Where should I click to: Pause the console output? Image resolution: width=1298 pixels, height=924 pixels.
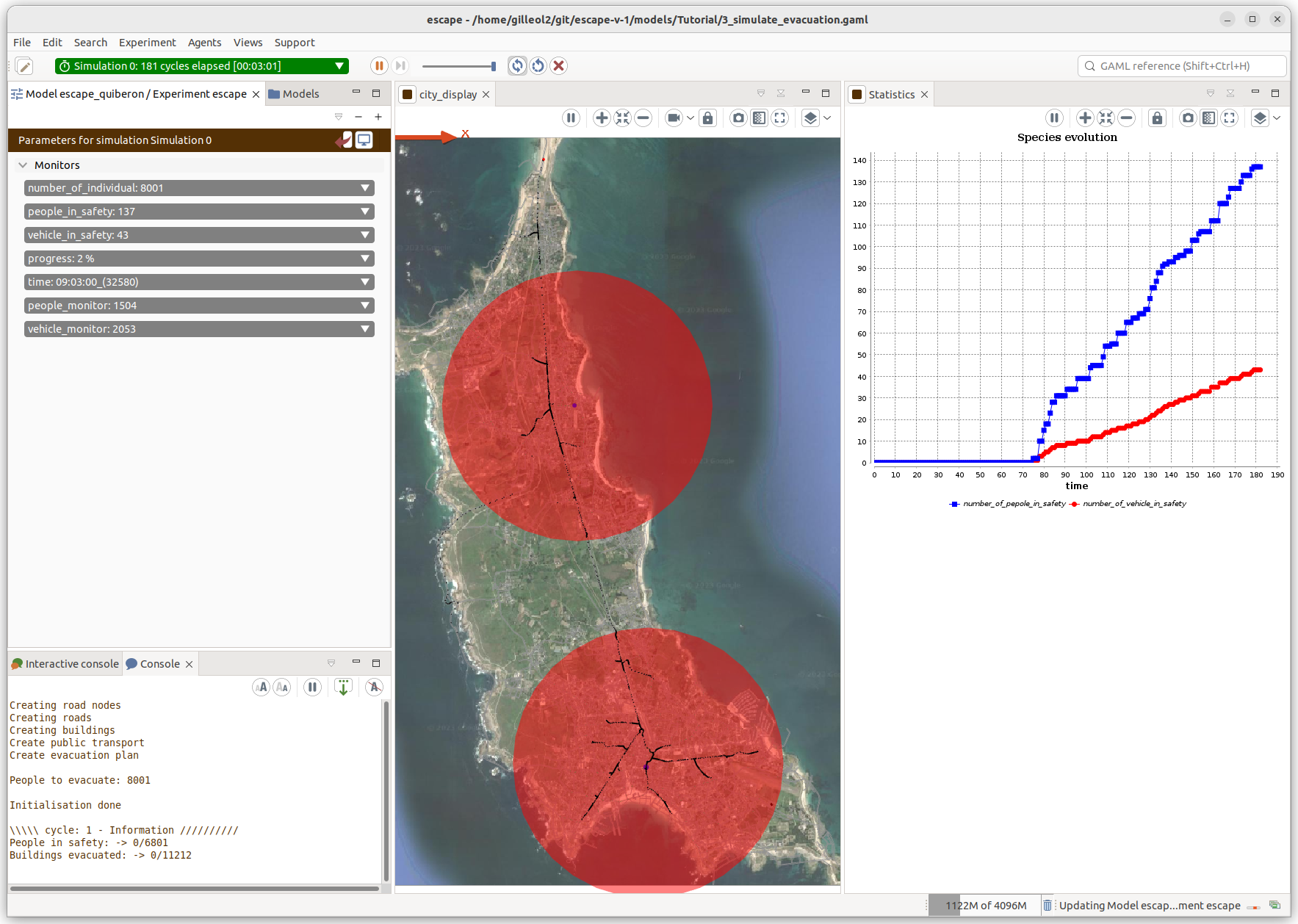(312, 687)
